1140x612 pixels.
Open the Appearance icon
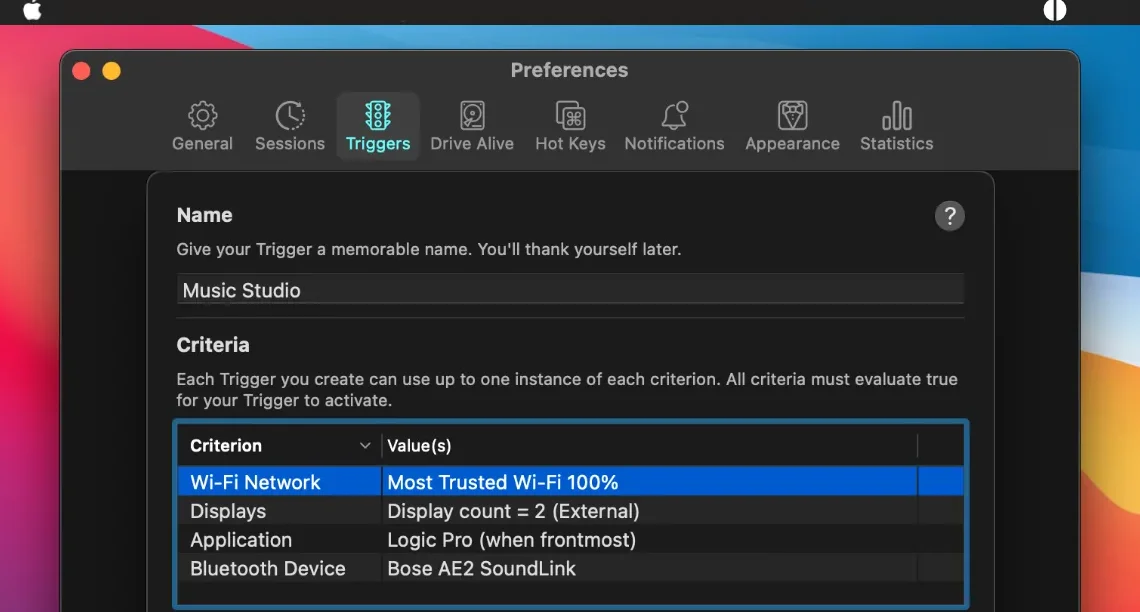pyautogui.click(x=792, y=116)
